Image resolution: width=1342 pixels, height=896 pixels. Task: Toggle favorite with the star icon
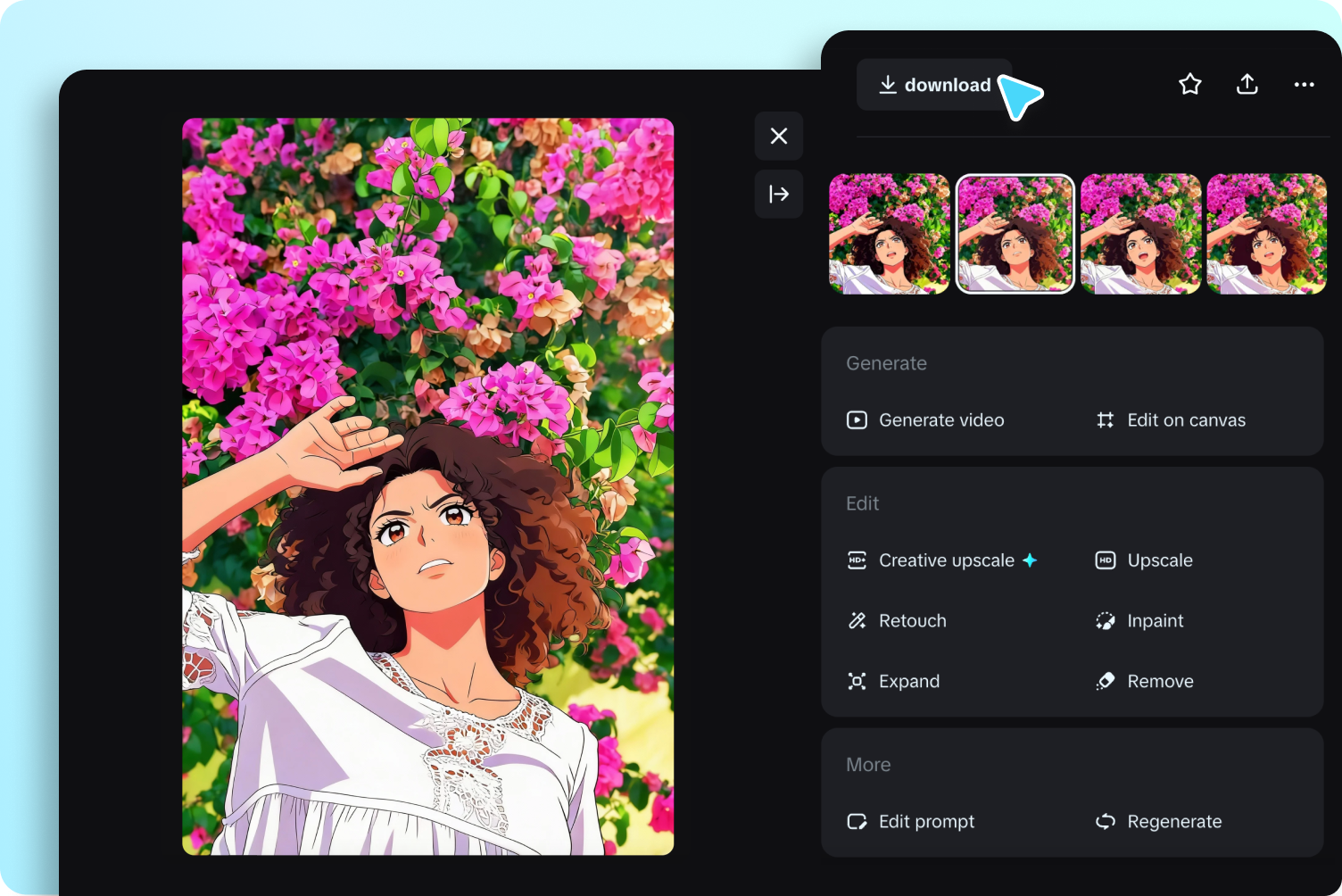(x=1189, y=84)
